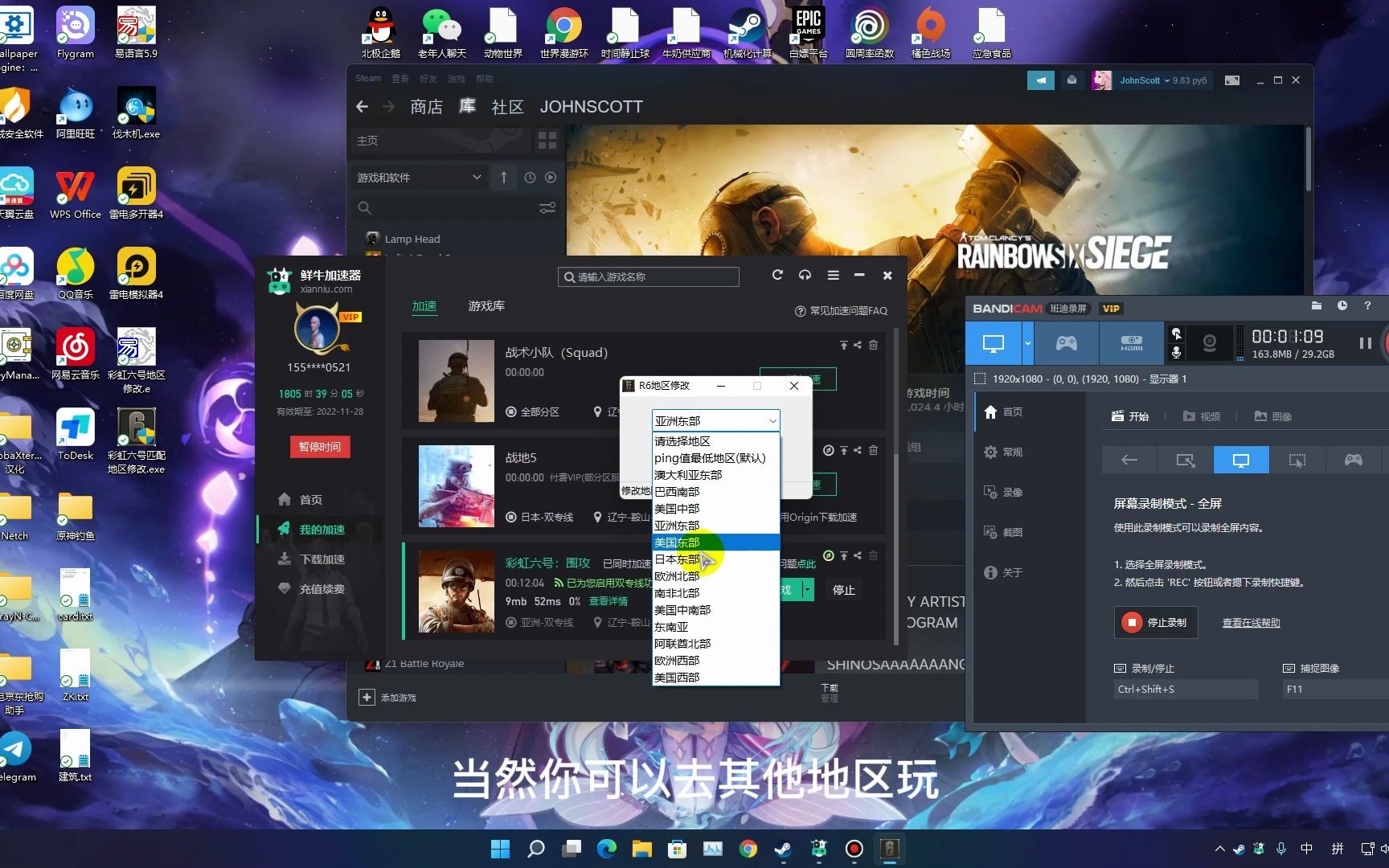Select 日本东部 in region list
The width and height of the screenshot is (1389, 868).
click(715, 559)
